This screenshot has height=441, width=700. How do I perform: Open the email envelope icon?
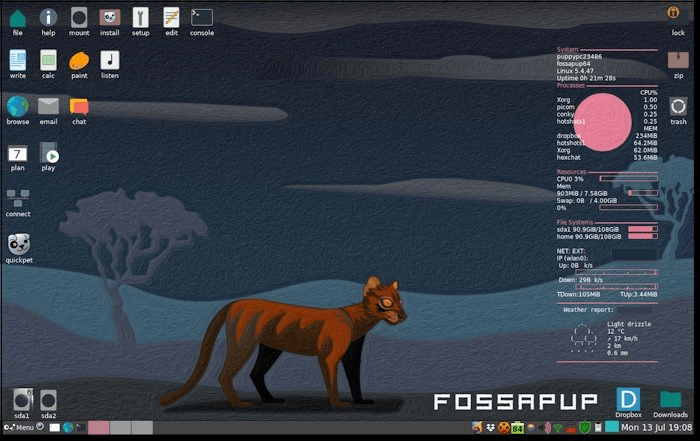click(x=48, y=107)
